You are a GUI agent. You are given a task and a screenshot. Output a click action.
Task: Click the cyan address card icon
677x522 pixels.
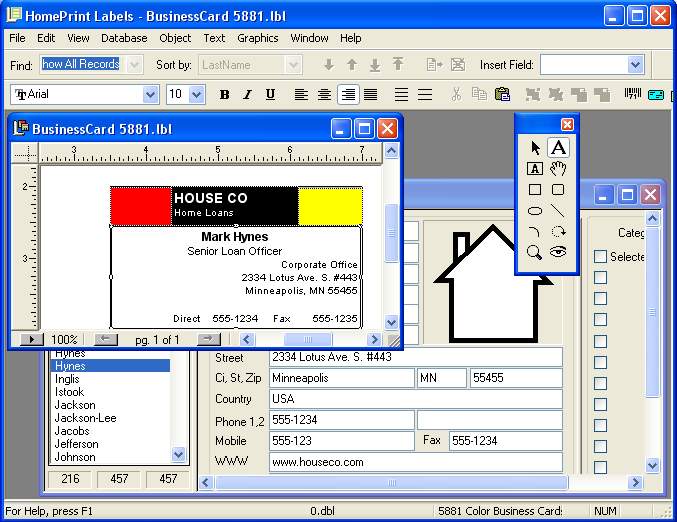pos(656,95)
